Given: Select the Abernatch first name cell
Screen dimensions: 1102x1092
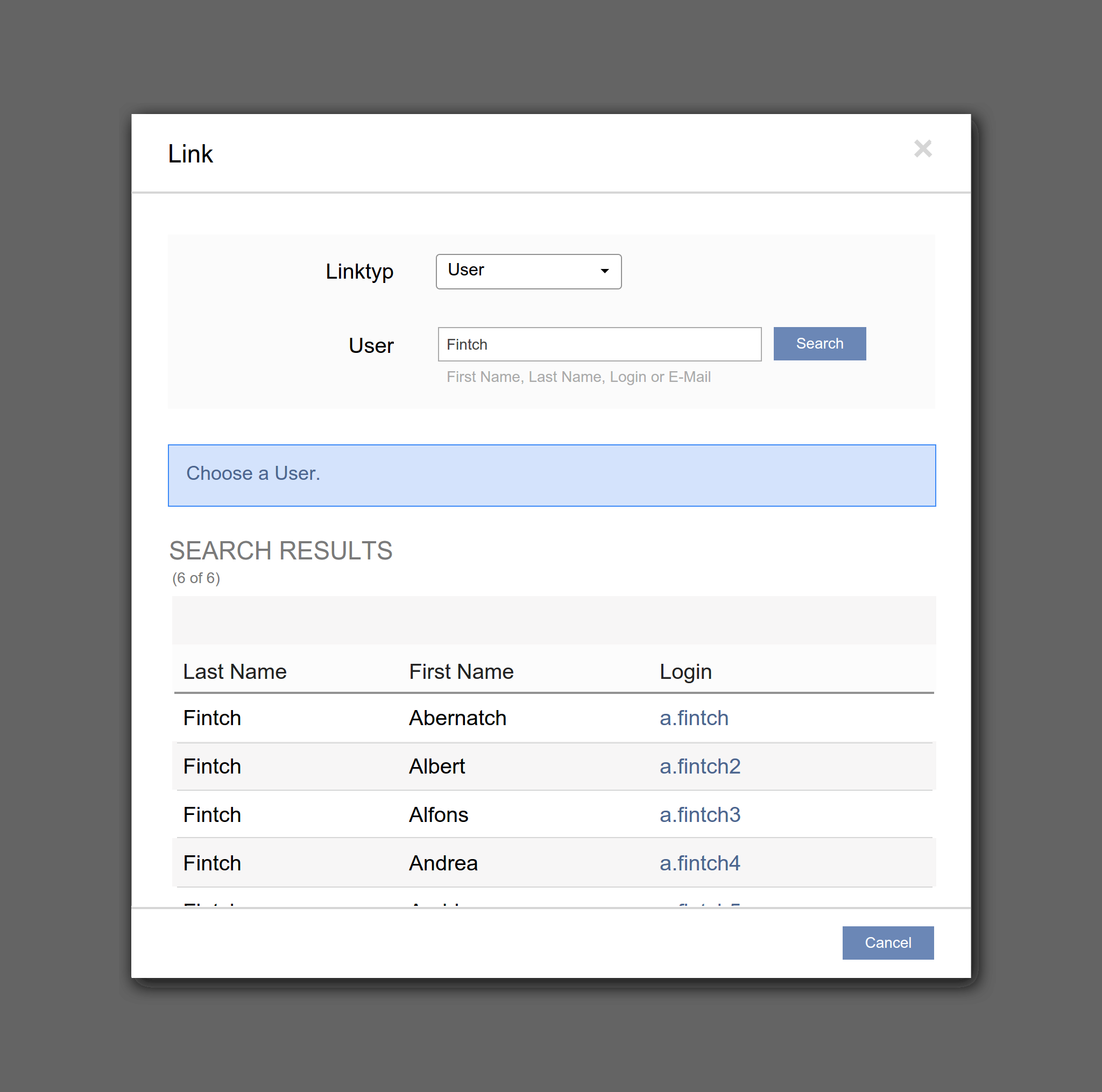Looking at the screenshot, I should point(457,718).
